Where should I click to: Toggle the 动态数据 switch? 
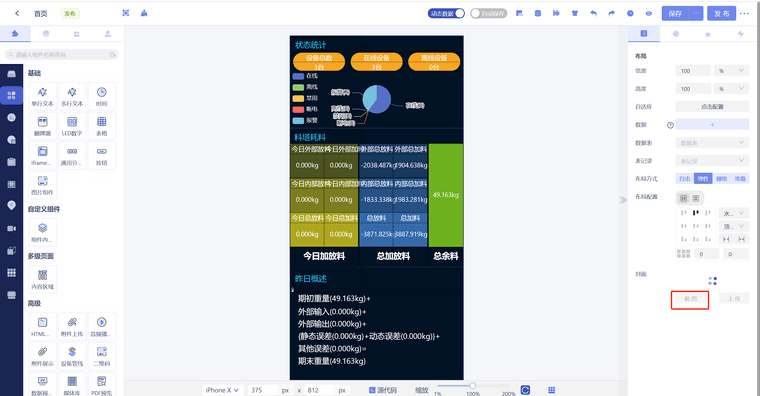[x=446, y=14]
